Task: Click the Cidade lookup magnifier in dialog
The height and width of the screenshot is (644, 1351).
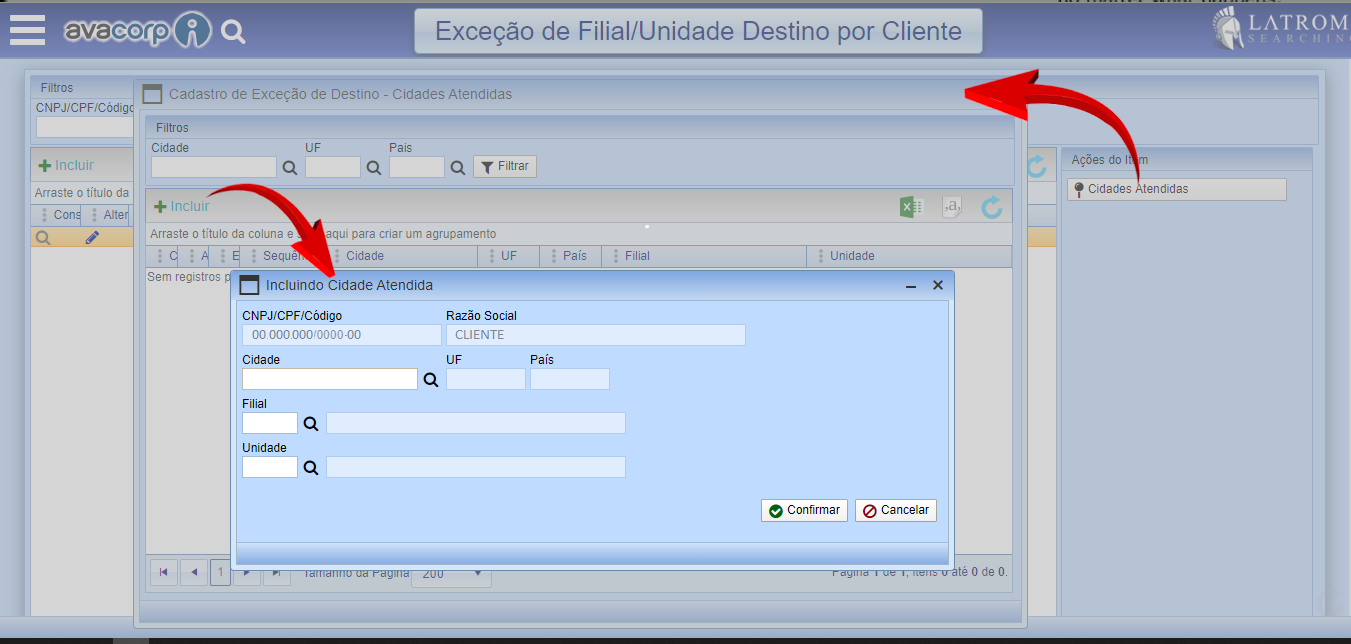Action: [431, 380]
